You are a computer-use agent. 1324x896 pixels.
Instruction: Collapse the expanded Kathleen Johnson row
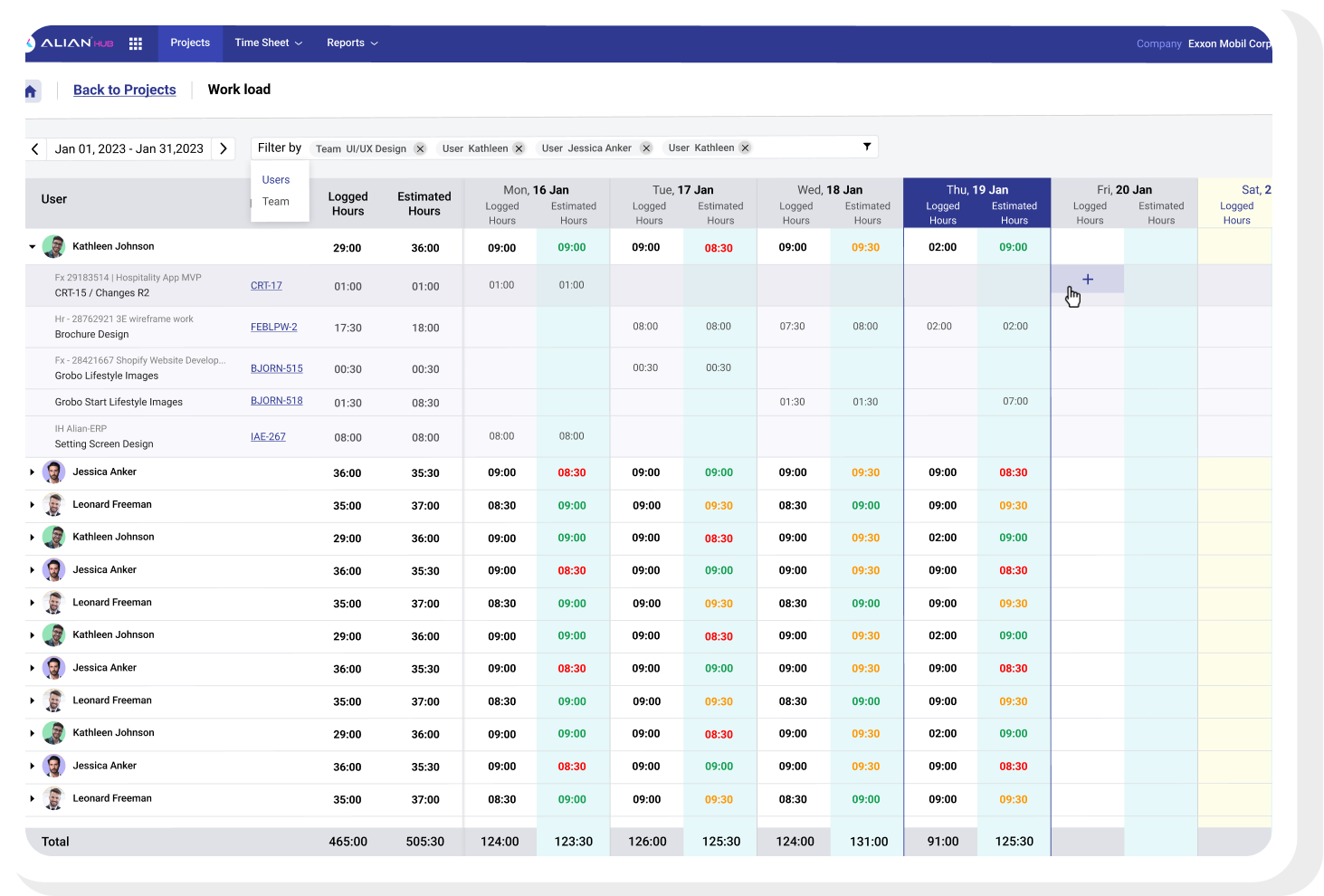point(32,247)
